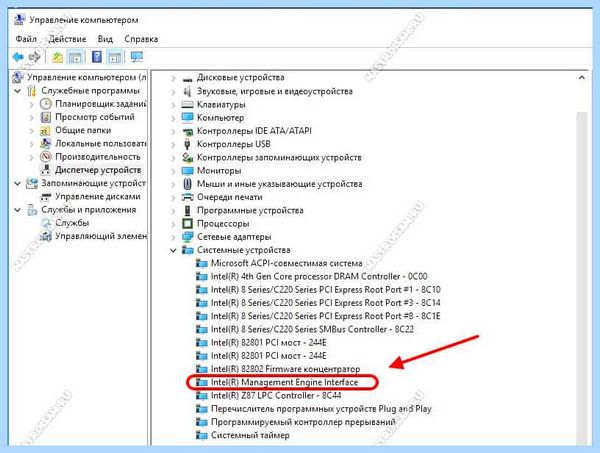The image size is (600, 453).
Task: Expand the Дисковые устройства category
Action: point(173,78)
